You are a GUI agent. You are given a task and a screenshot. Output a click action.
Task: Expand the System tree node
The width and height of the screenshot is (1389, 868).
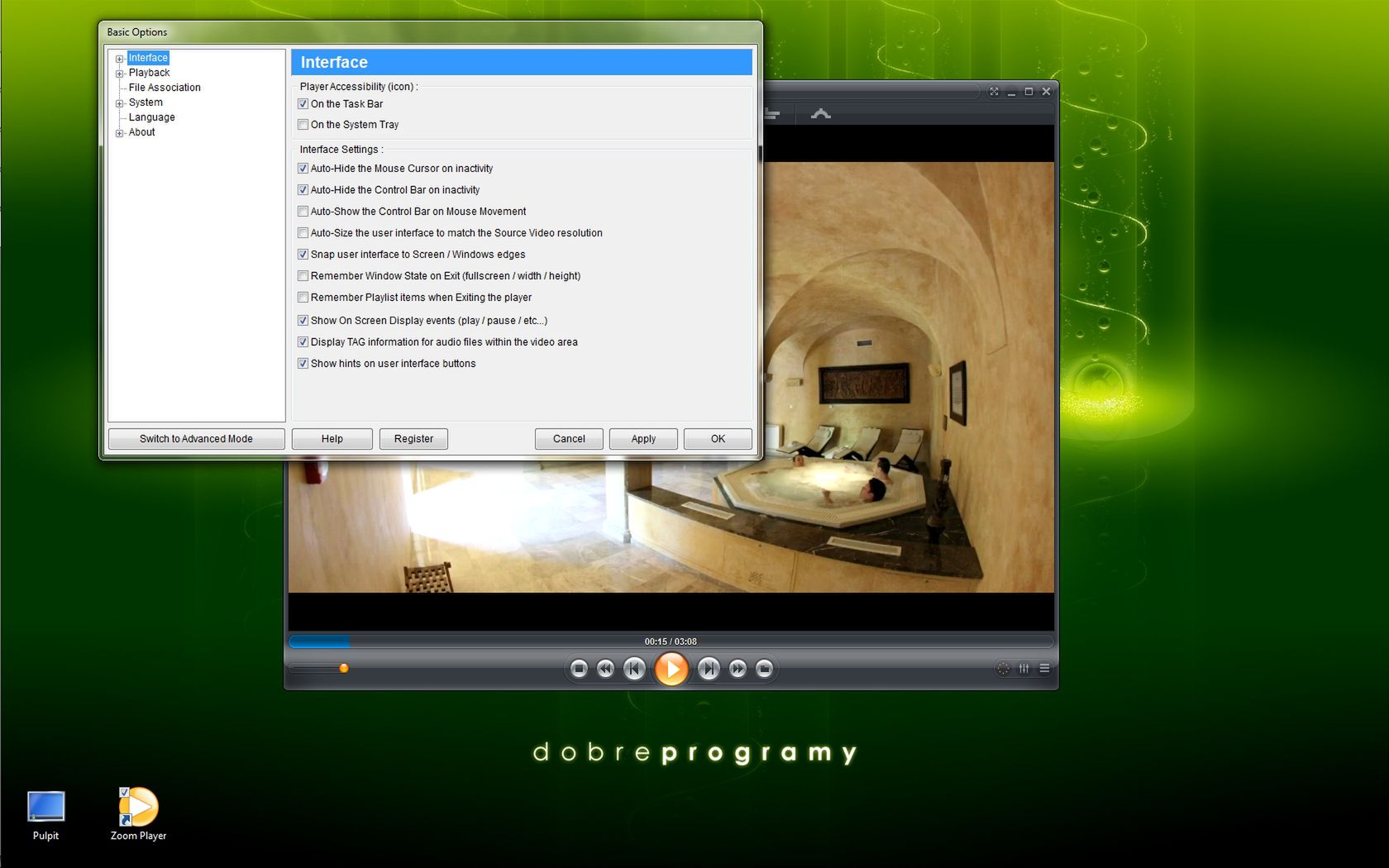[119, 103]
